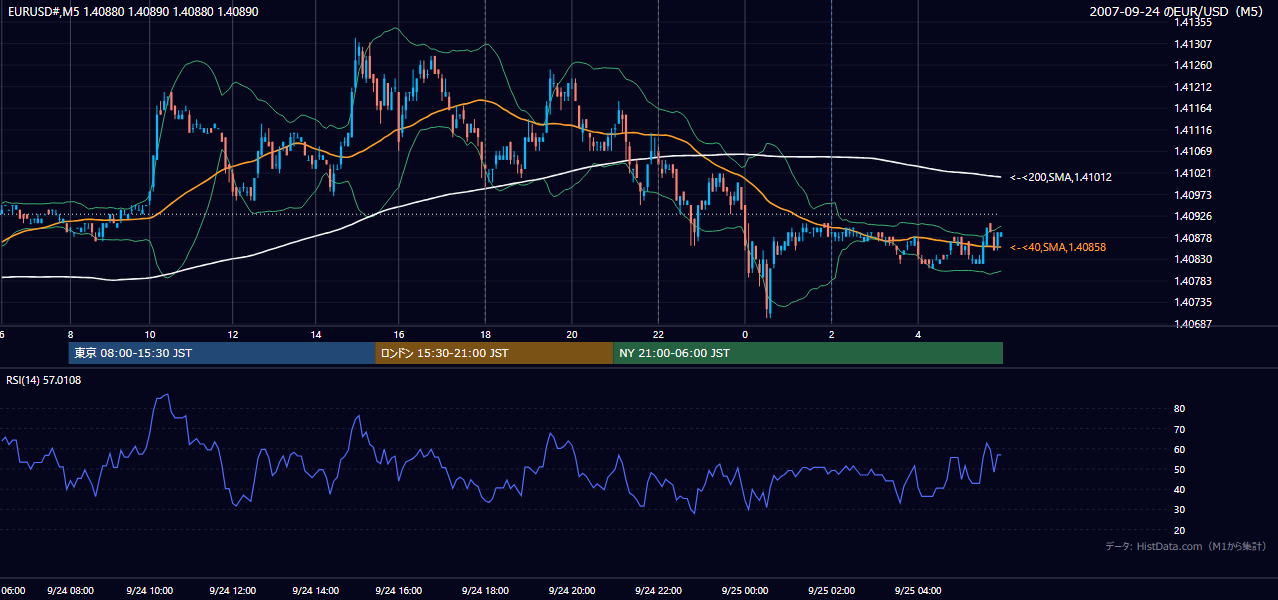Click hour tick 18 under price chart
This screenshot has width=1278, height=600.
pyautogui.click(x=485, y=333)
